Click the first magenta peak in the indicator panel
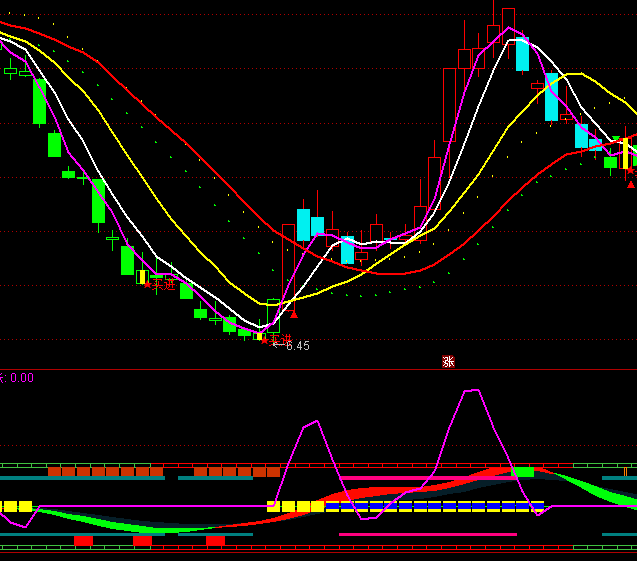 (x=314, y=423)
